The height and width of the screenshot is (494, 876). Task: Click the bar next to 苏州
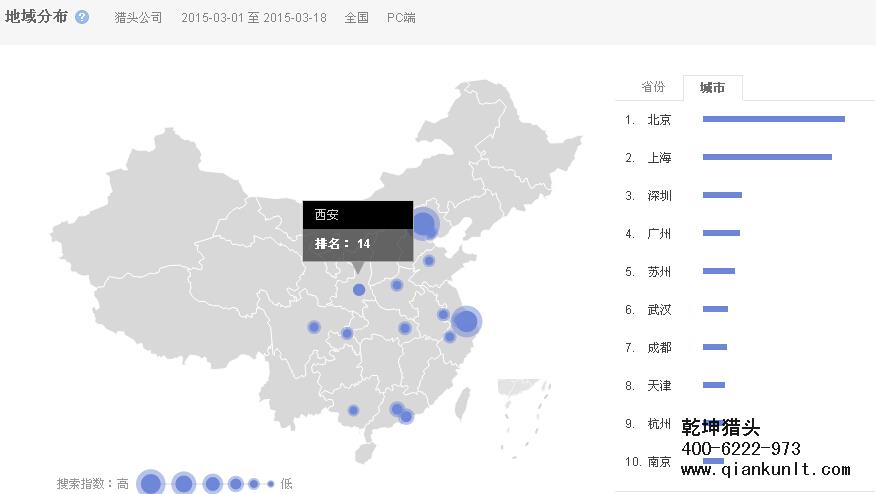pos(718,271)
